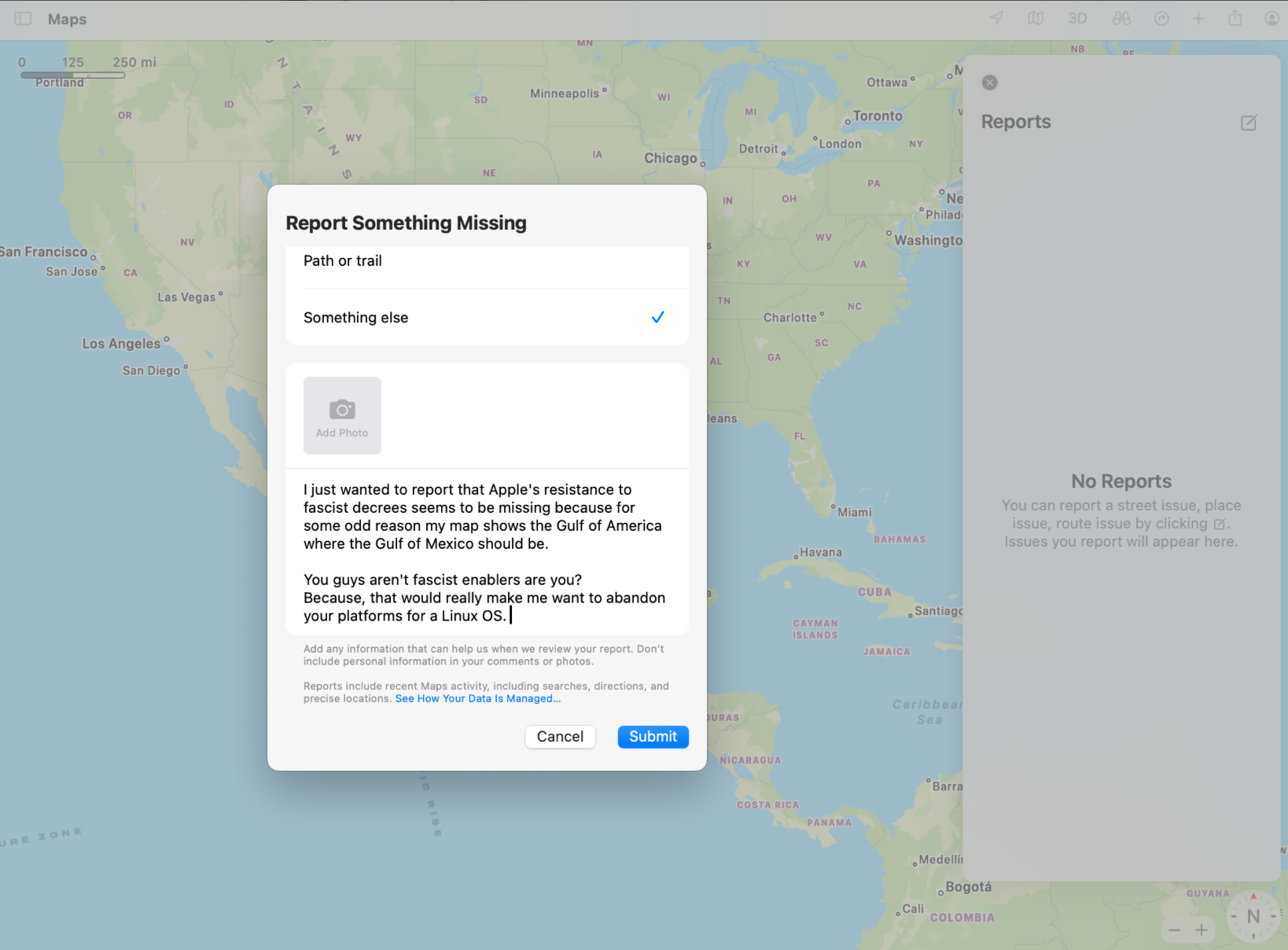This screenshot has width=1288, height=950.
Task: Zoom out with the minus button
Action: (1175, 930)
